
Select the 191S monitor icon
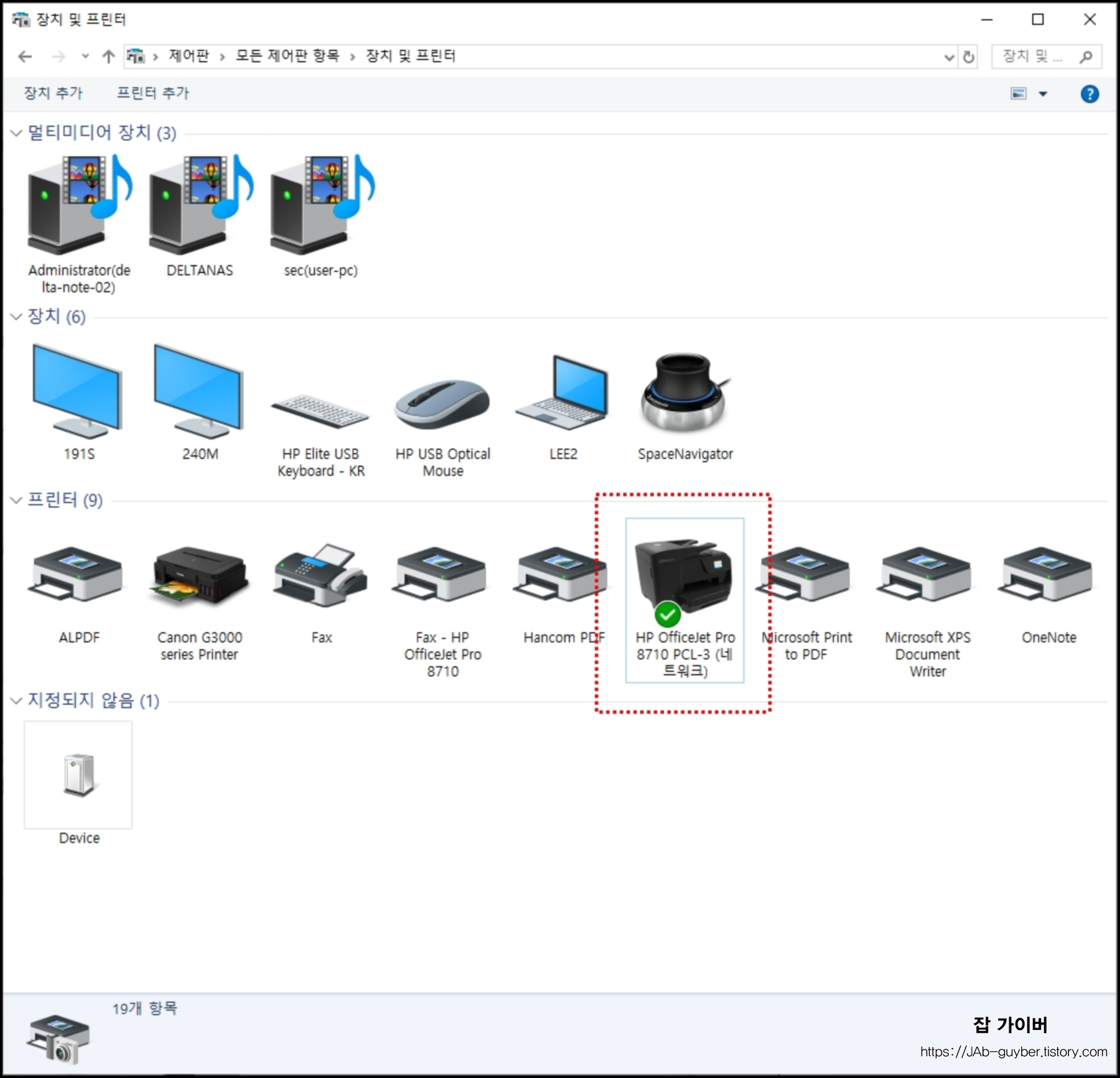tap(78, 391)
